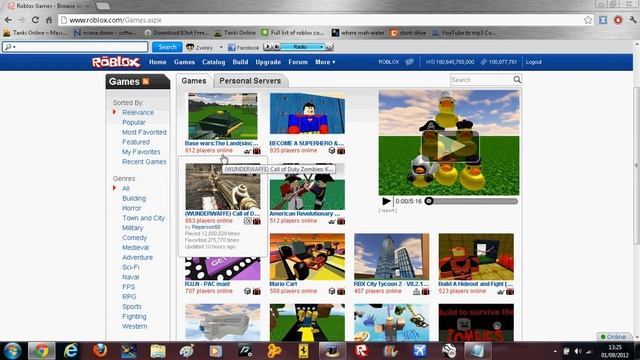Click the blue Search button in toolbar
Screen dimensions: 640x360
point(167,47)
